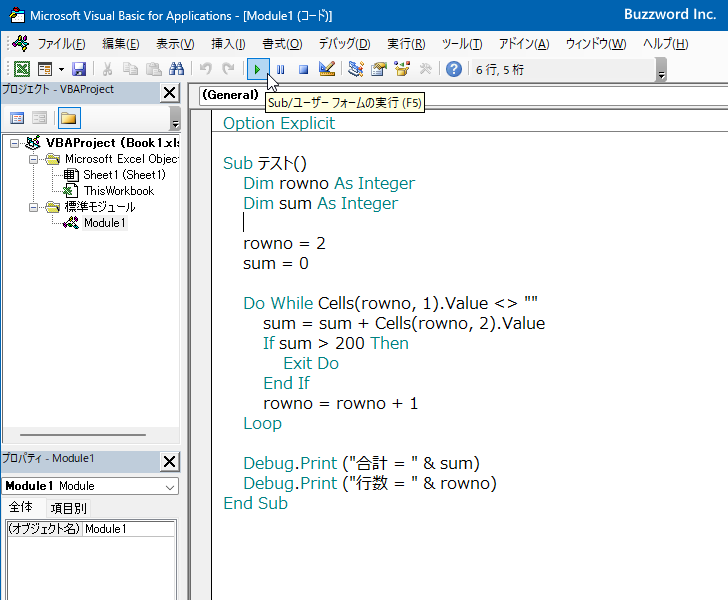728x600 pixels.
Task: Select Sheet1 (Sheet1) in project tree
Action: (124, 175)
